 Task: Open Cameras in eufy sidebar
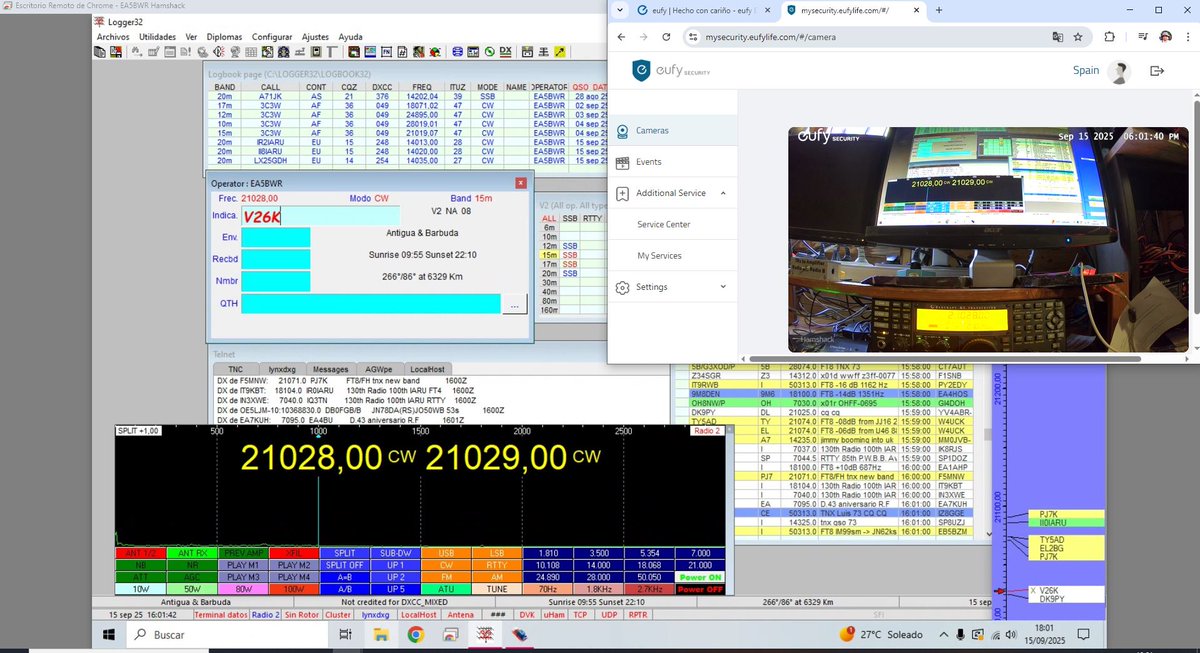tap(672, 131)
